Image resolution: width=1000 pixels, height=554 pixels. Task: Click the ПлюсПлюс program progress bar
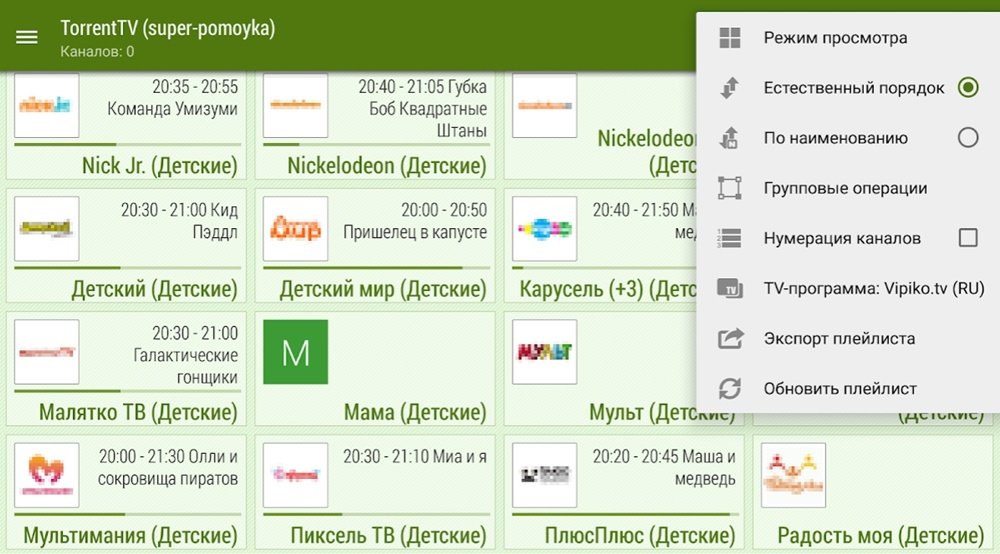tap(625, 514)
